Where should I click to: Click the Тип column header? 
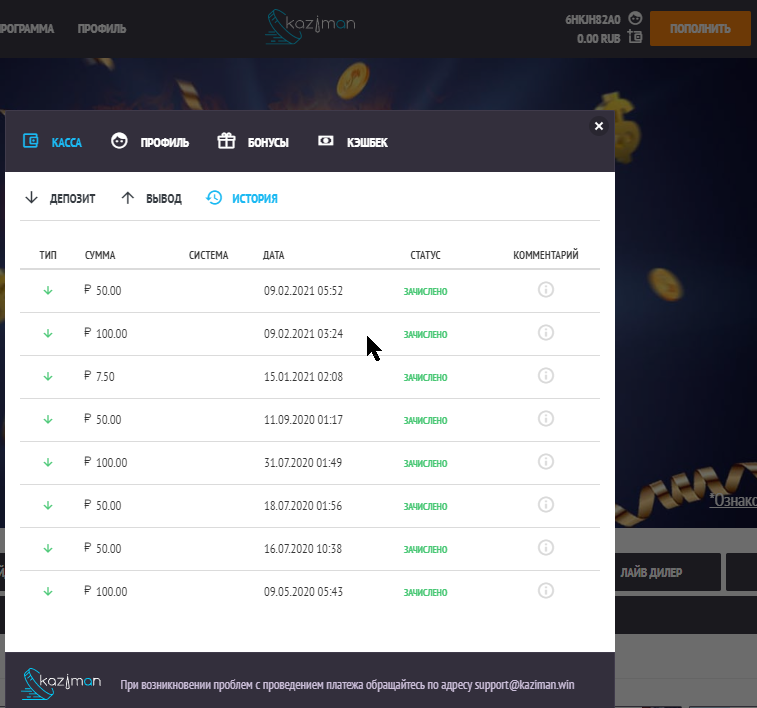point(48,255)
